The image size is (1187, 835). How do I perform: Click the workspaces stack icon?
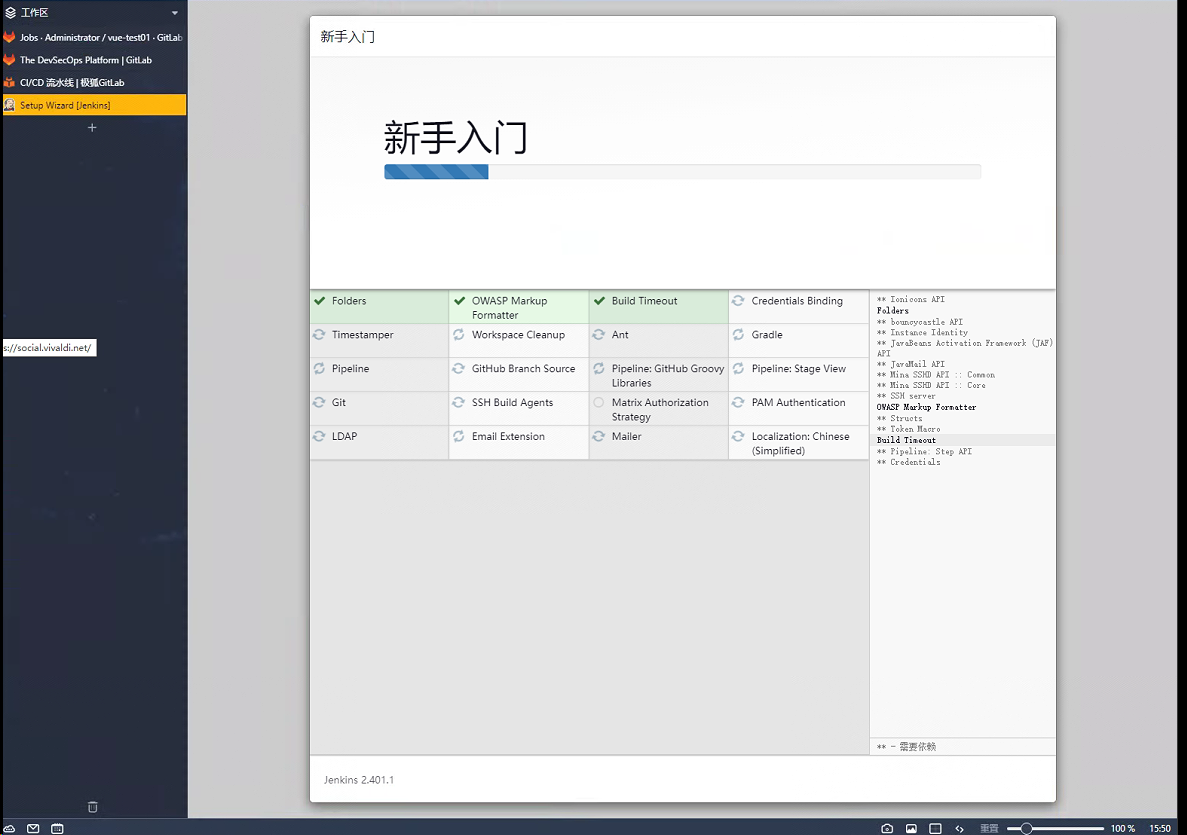10,13
